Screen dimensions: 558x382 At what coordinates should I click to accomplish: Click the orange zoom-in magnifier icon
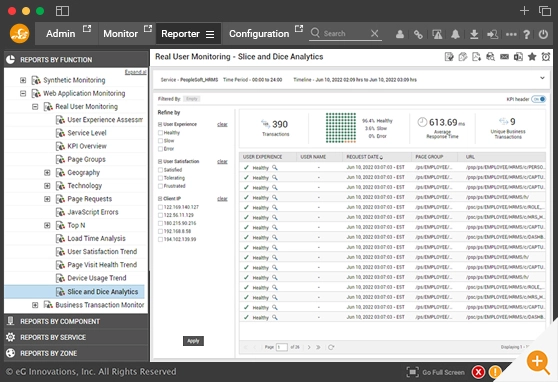coord(538,362)
